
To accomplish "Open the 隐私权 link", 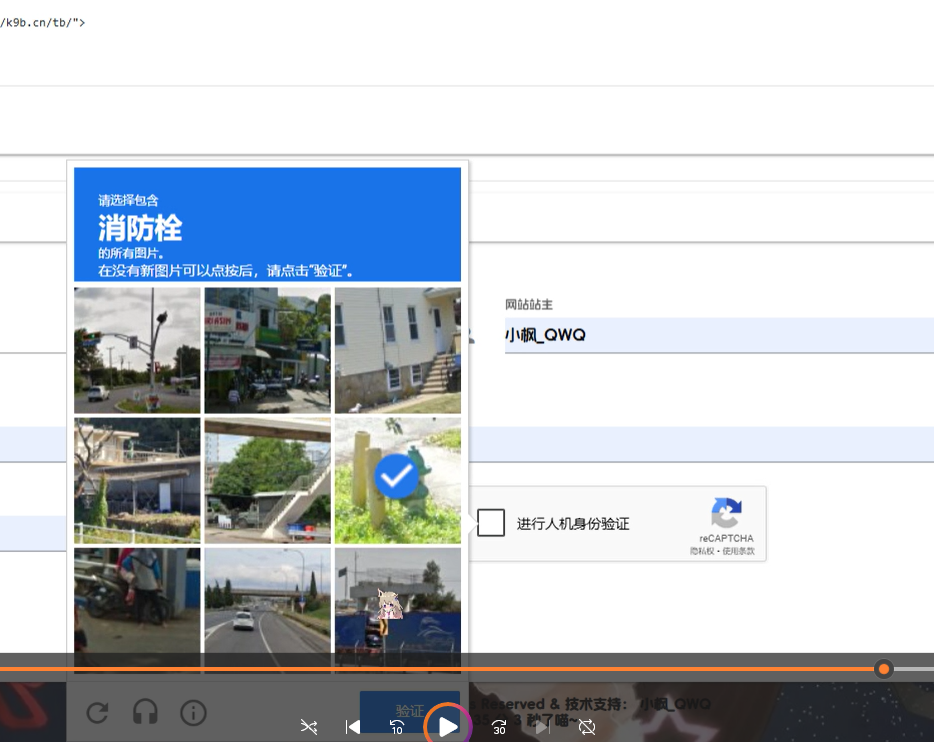I will pos(702,552).
